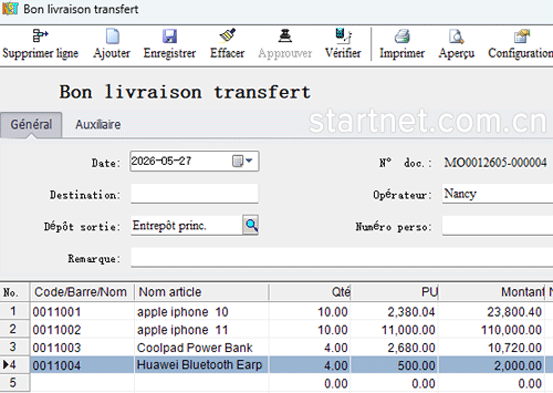This screenshot has width=553, height=393.
Task: Click the PU column header
Action: click(x=395, y=292)
